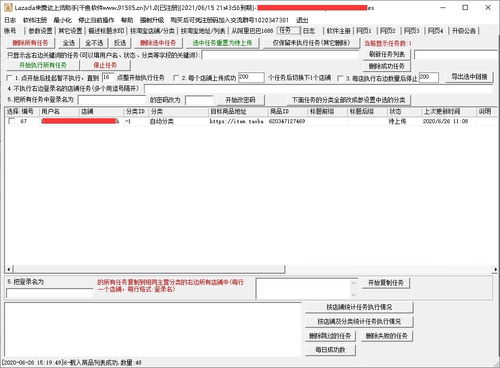This screenshot has width=500, height=368.
Task: Click the task list horizontal scrollbar right arrow
Action: [495, 269]
